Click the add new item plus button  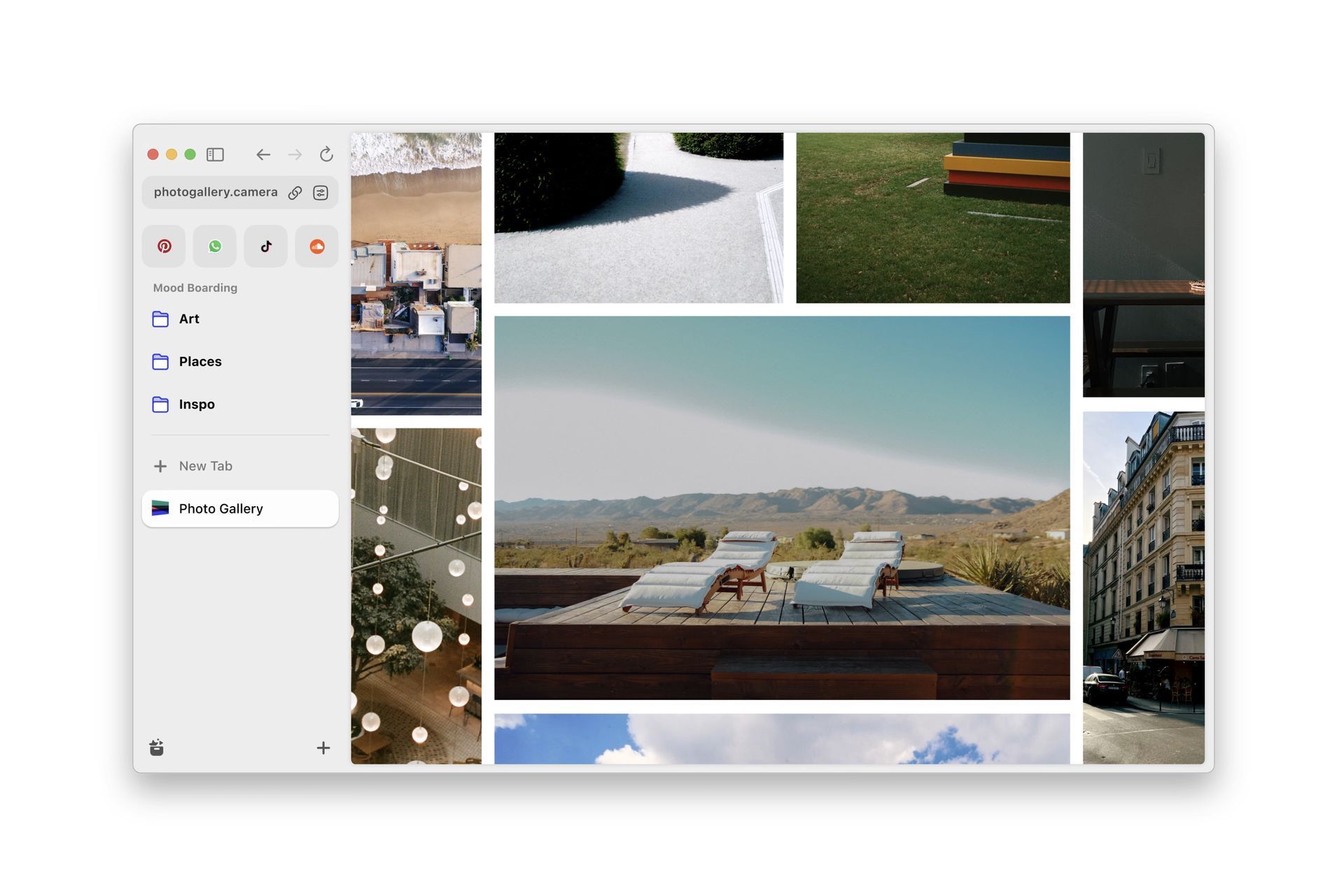point(323,747)
